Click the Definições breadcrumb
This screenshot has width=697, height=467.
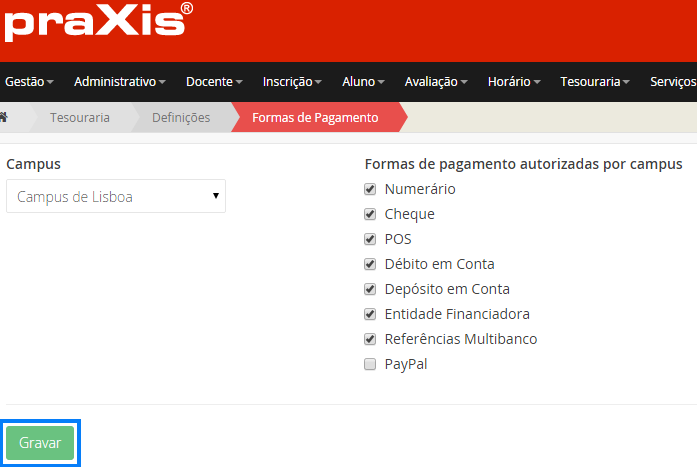tap(181, 117)
